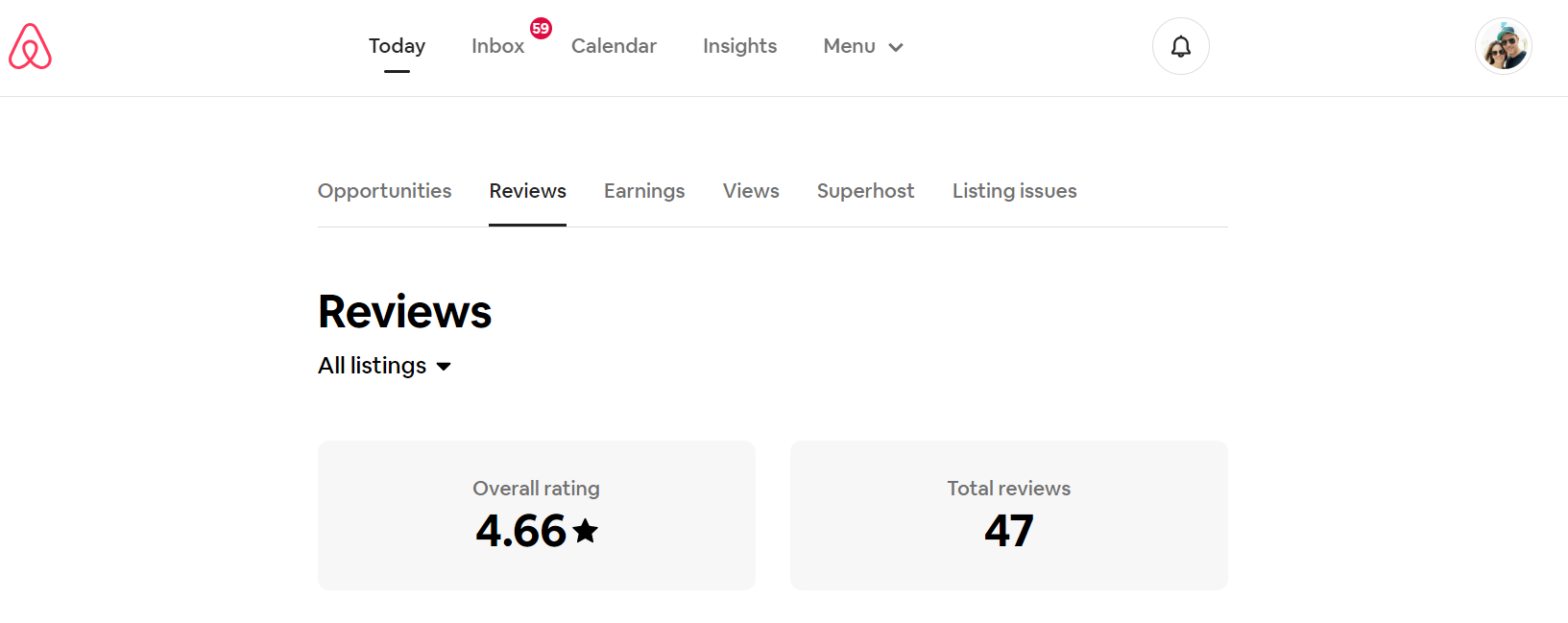The image size is (1568, 623).
Task: Navigate to the Calendar
Action: [614, 46]
